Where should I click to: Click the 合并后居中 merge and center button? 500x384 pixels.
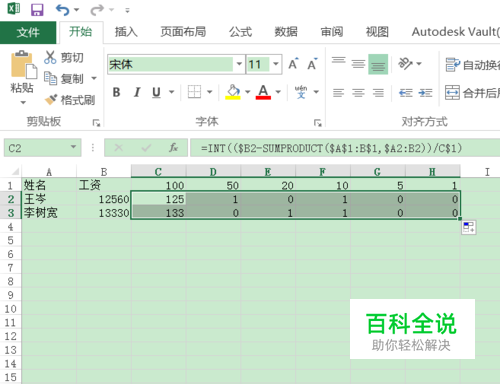[x=472, y=93]
